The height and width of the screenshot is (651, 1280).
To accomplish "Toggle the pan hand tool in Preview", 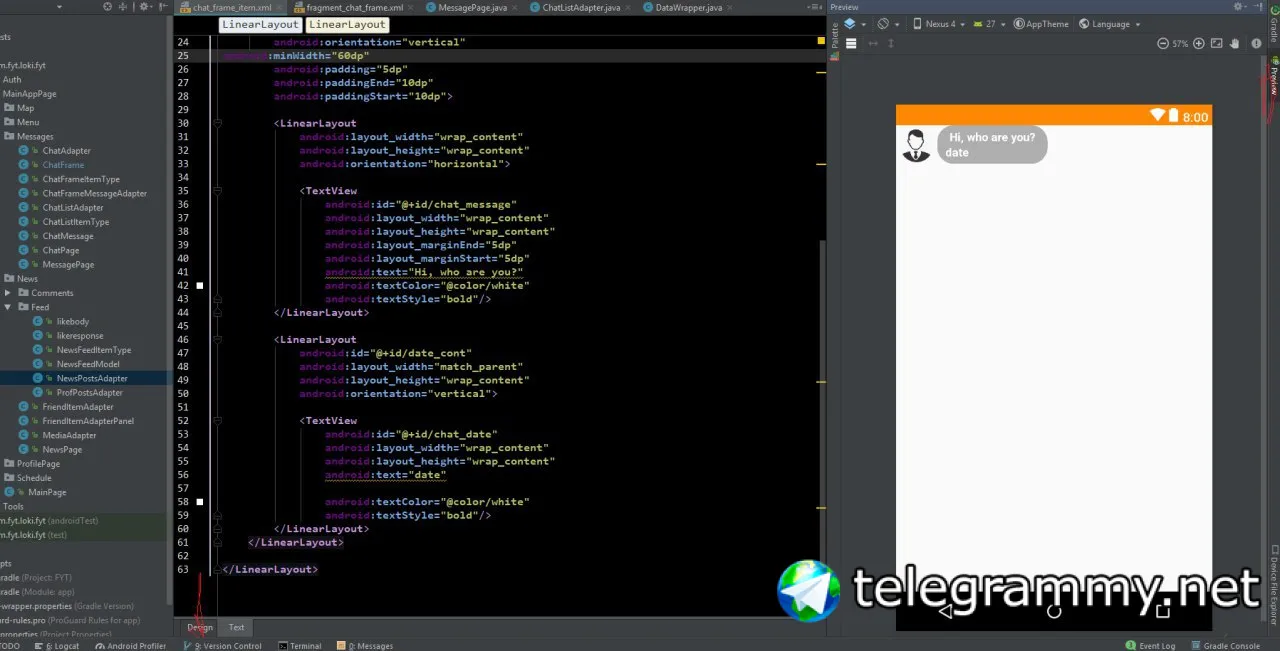I will pos(1235,44).
